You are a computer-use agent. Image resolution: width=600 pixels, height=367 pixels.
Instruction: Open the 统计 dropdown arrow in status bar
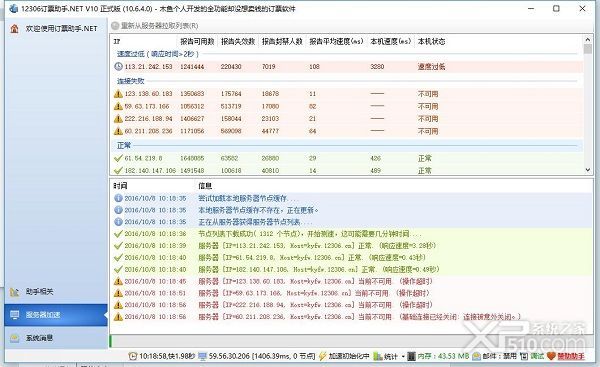pyautogui.click(x=403, y=357)
